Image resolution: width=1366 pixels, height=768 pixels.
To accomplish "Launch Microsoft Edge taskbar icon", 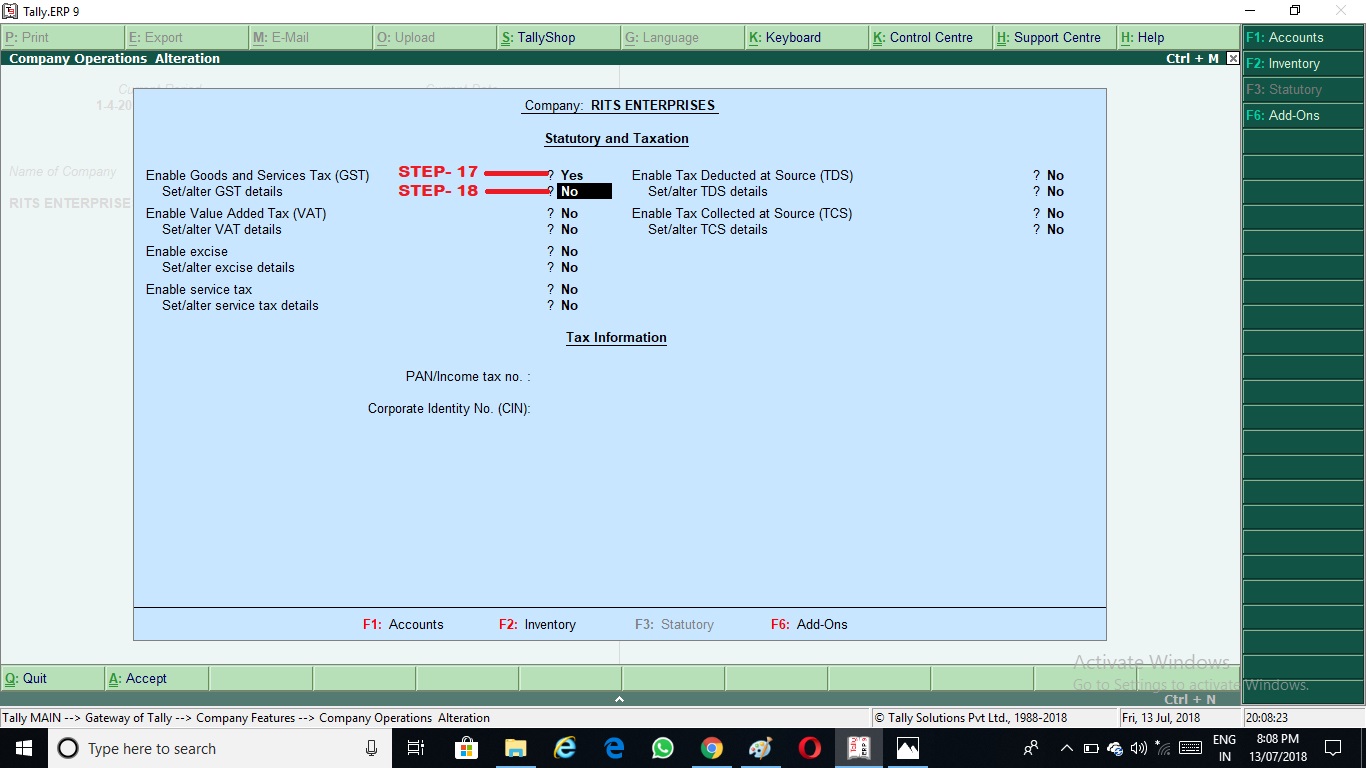I will pyautogui.click(x=614, y=748).
